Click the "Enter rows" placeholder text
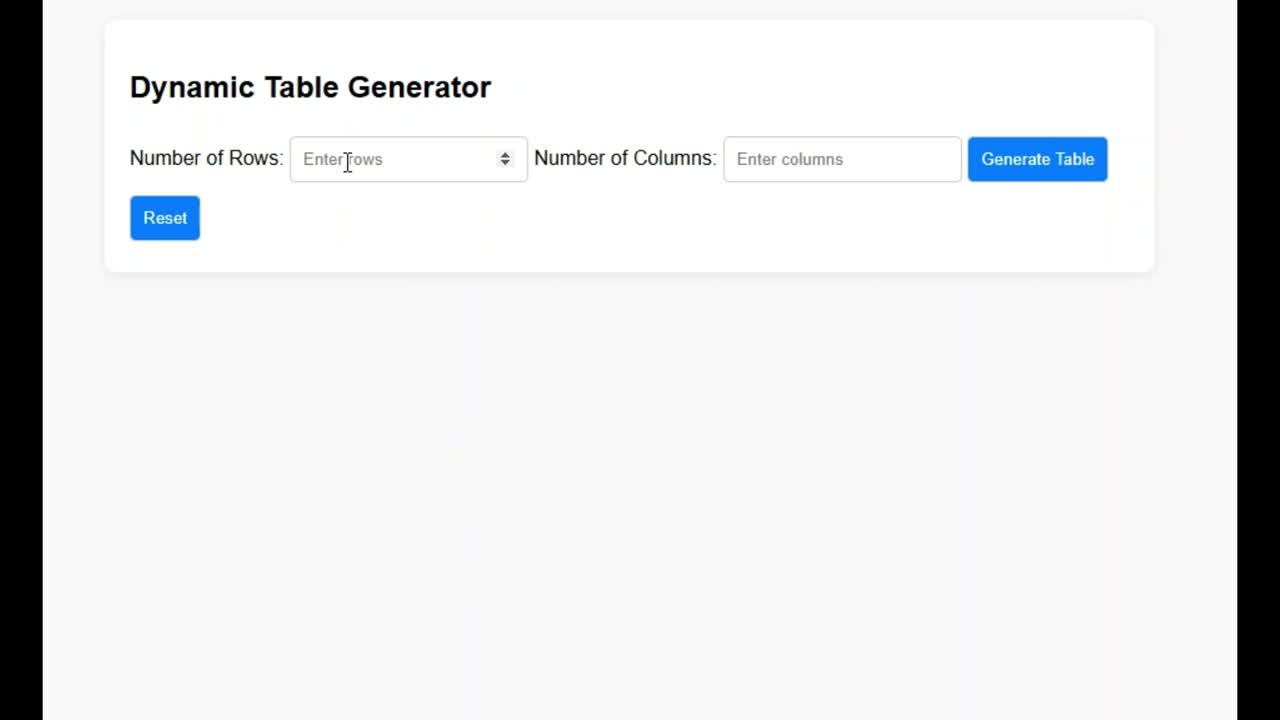This screenshot has width=1280, height=720. pos(343,159)
